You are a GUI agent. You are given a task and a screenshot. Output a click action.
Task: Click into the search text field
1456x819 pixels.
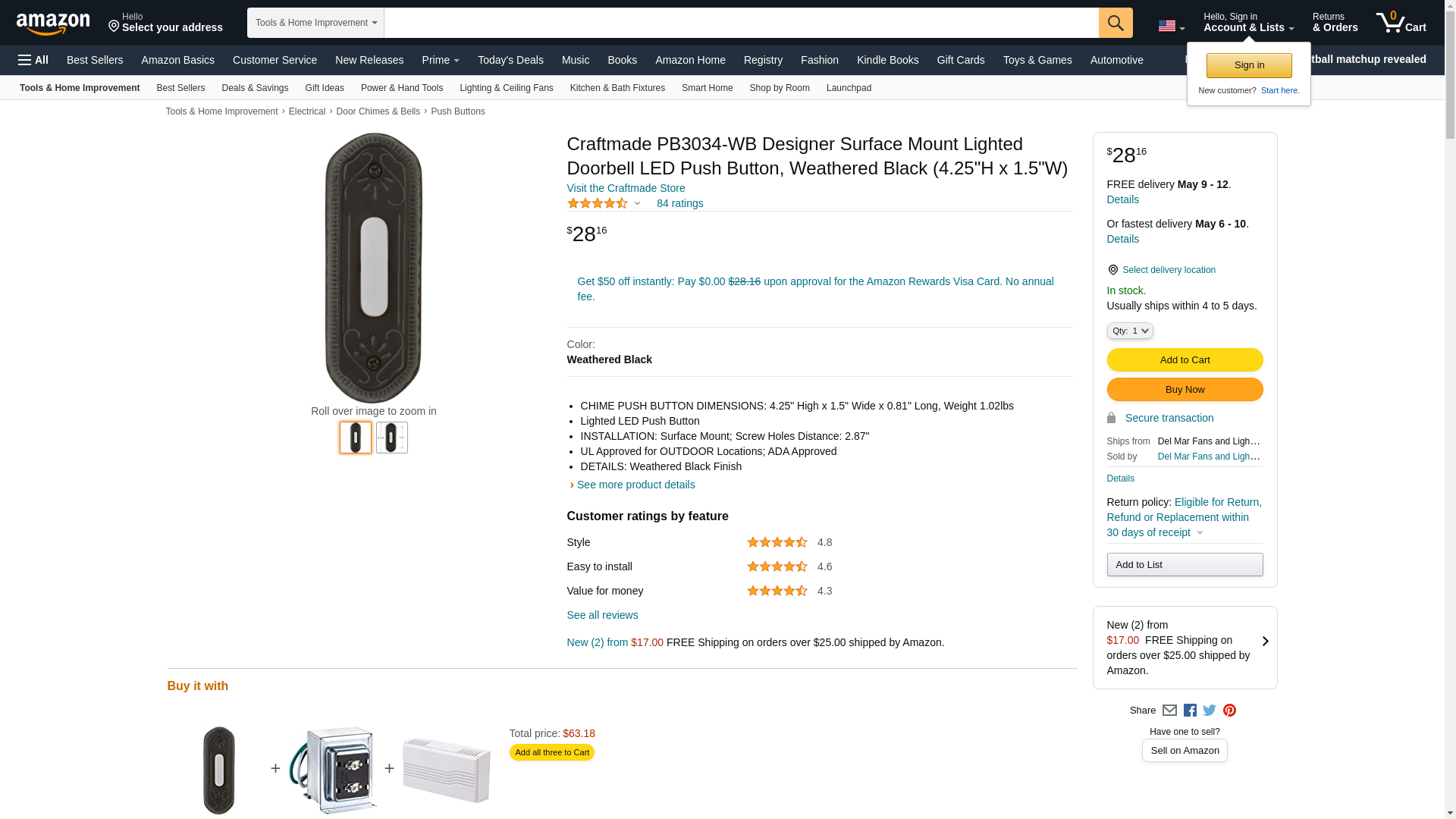pyautogui.click(x=741, y=23)
